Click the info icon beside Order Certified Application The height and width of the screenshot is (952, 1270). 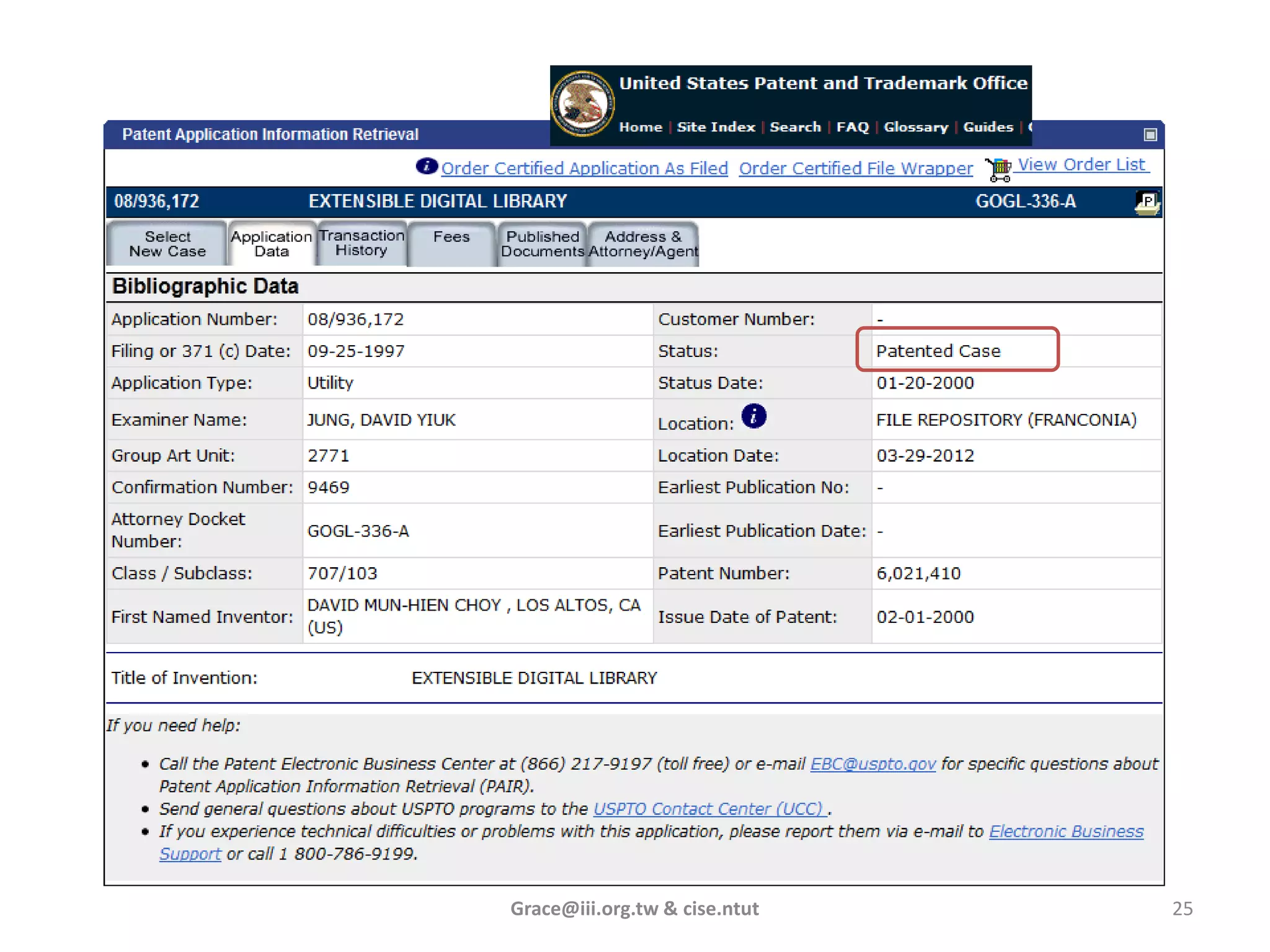(x=427, y=166)
